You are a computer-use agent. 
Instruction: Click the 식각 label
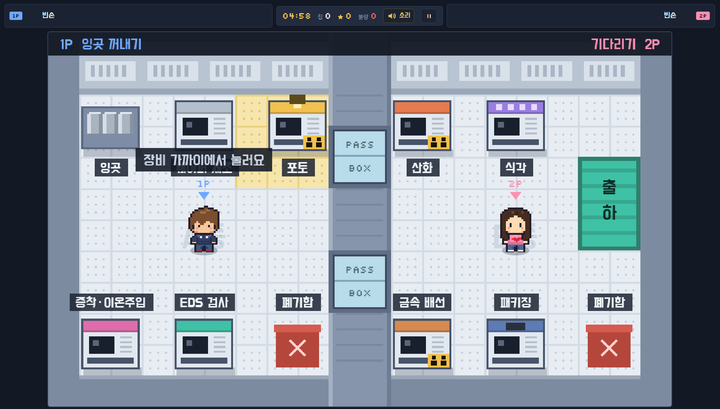coord(516,168)
